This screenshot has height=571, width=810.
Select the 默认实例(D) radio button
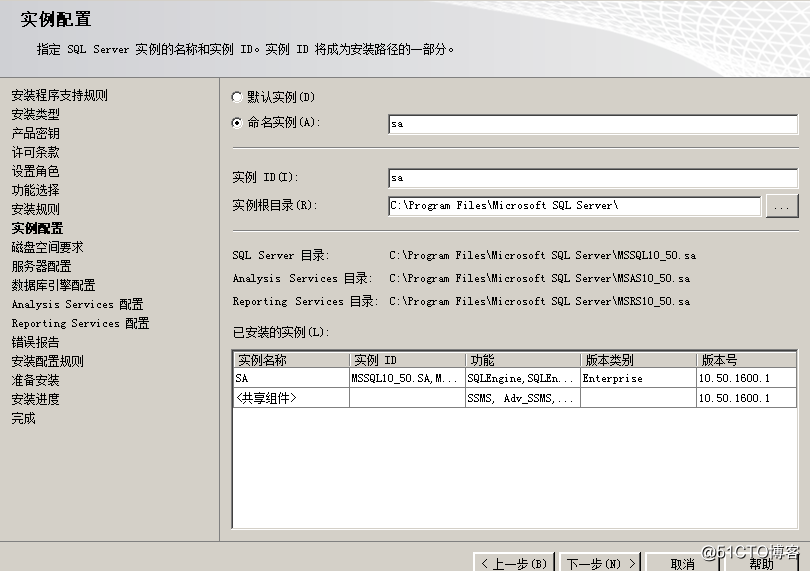point(237,97)
